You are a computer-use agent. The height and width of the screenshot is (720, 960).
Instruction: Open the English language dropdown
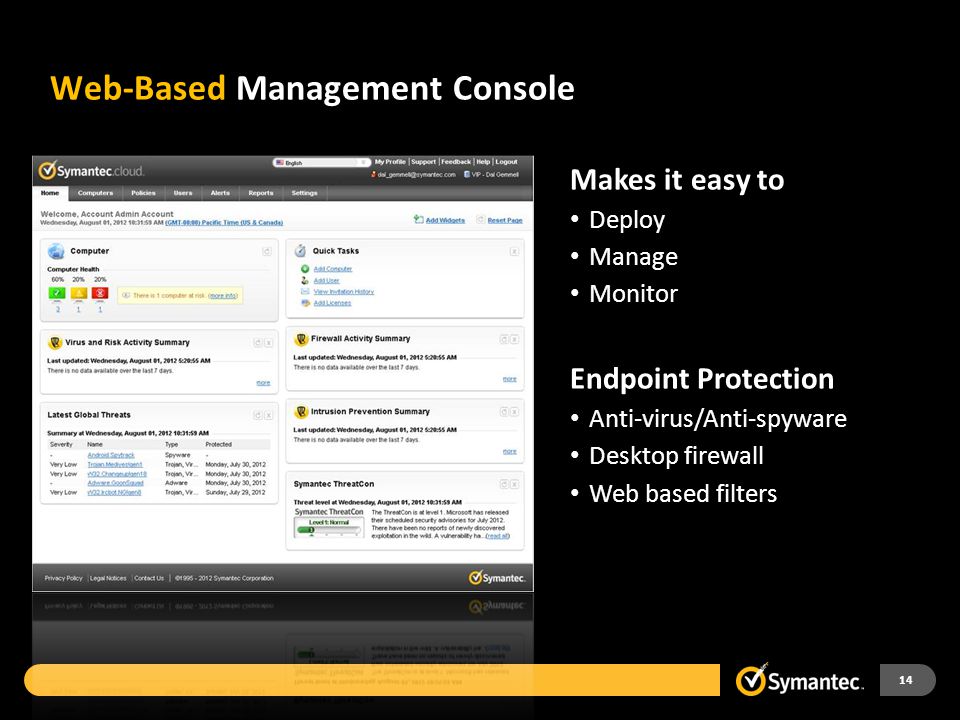click(321, 163)
